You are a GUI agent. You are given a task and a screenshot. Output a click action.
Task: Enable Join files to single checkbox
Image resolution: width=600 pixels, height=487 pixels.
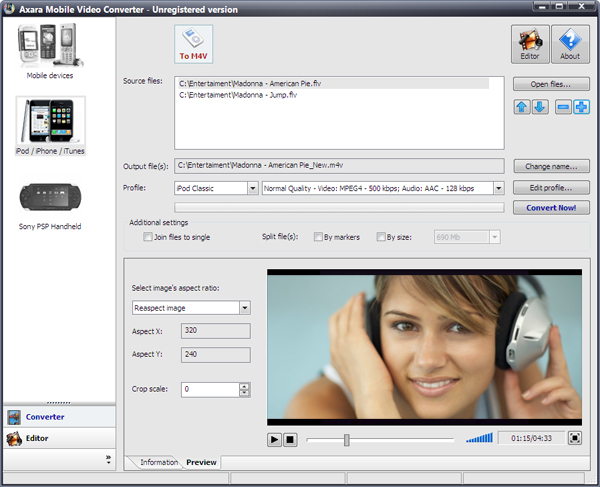(x=148, y=237)
